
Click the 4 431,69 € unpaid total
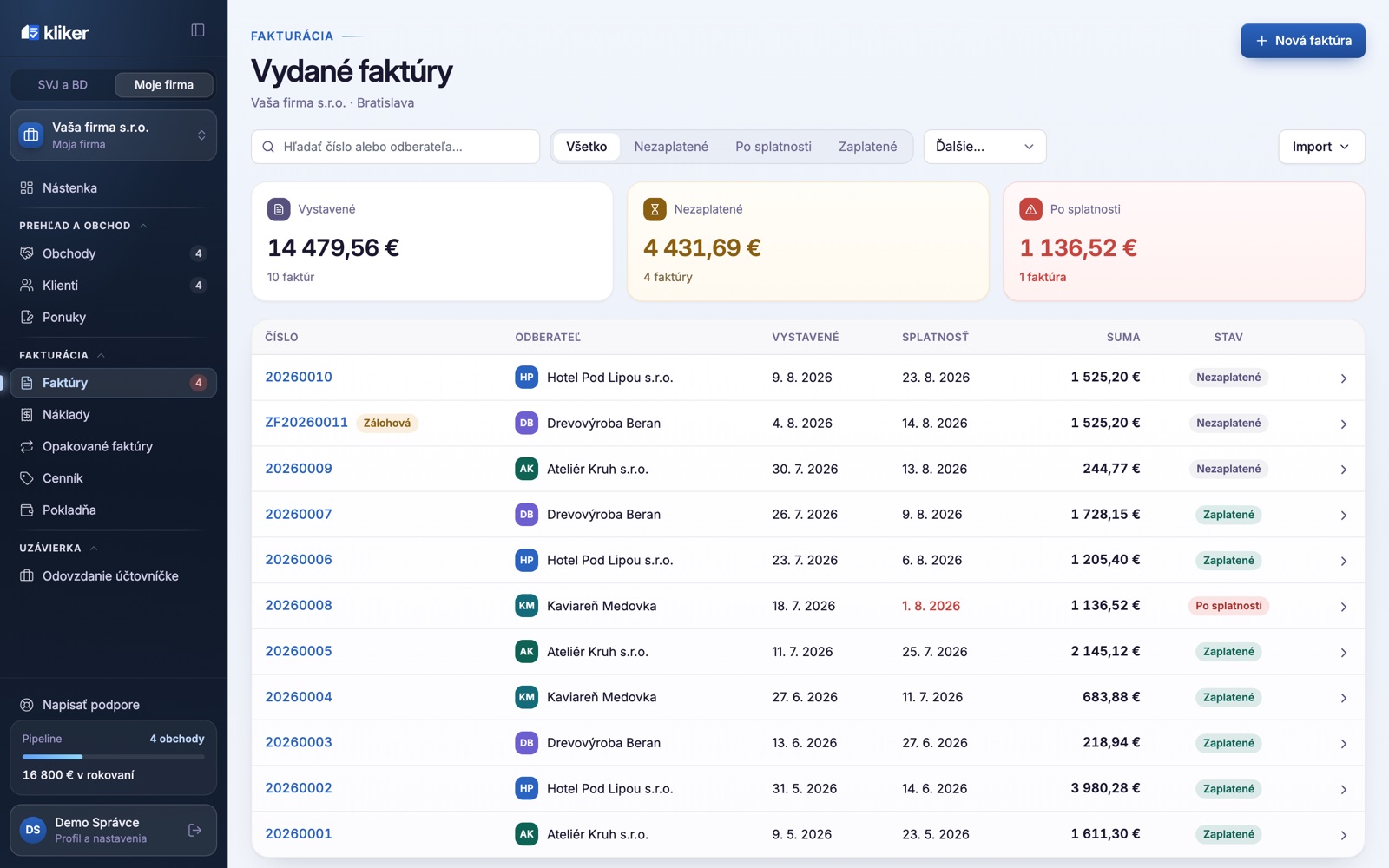[x=701, y=247]
